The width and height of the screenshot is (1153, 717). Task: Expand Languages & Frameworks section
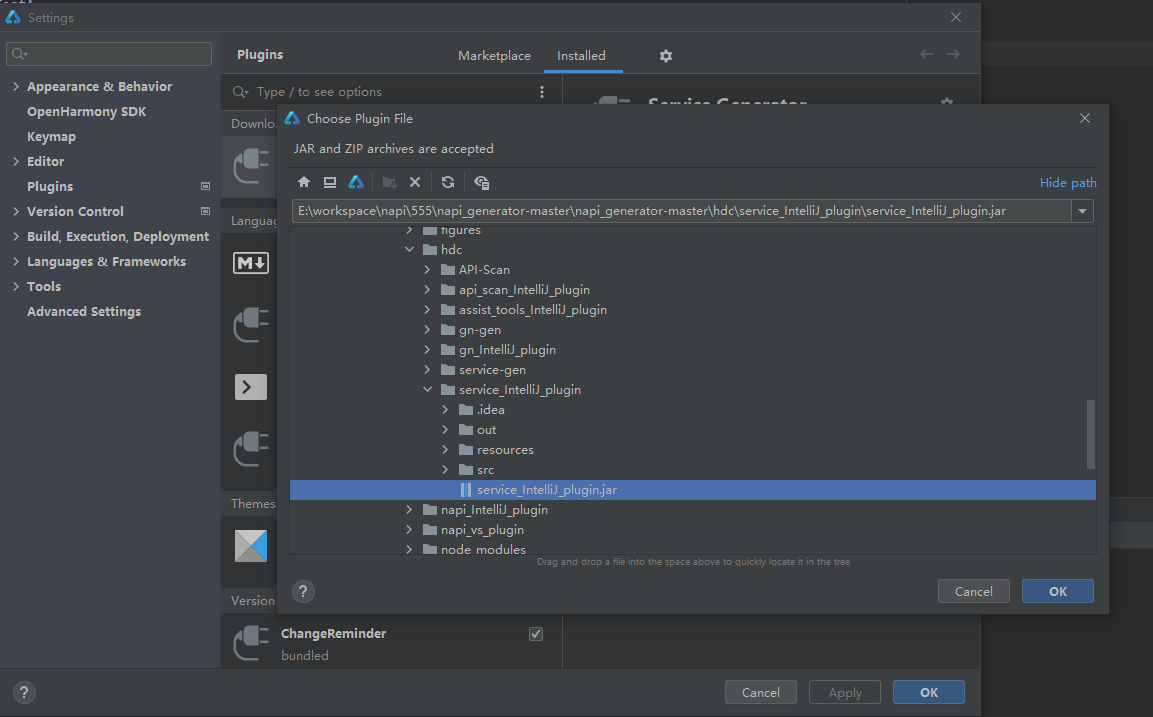[x=16, y=262]
